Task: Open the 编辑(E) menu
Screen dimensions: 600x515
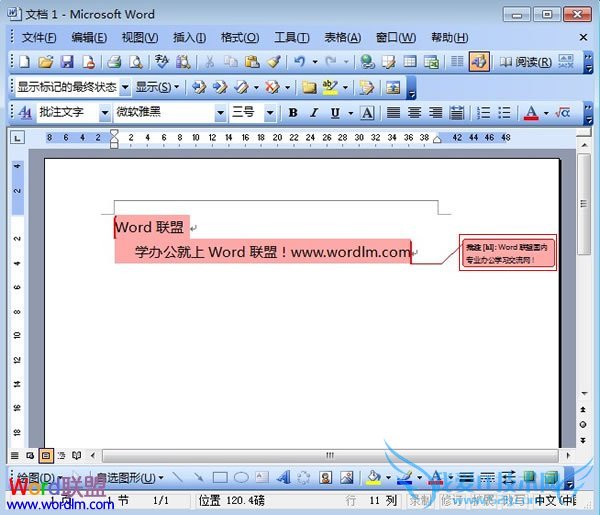Action: (x=89, y=37)
